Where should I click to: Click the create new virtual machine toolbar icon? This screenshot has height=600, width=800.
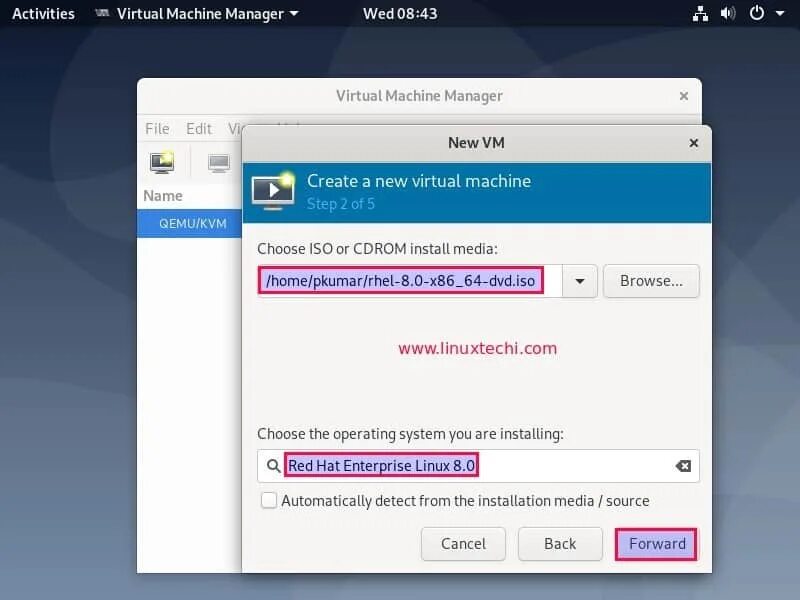[x=162, y=163]
